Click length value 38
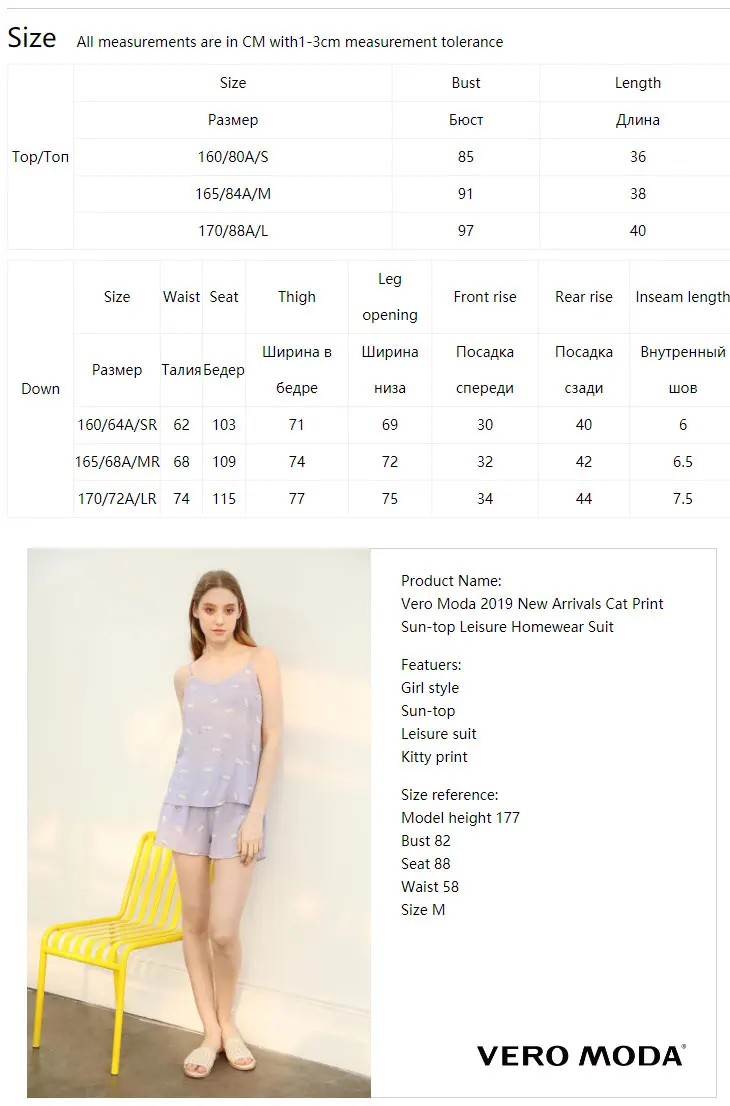Viewport: 730px width, 1106px height. click(x=638, y=193)
